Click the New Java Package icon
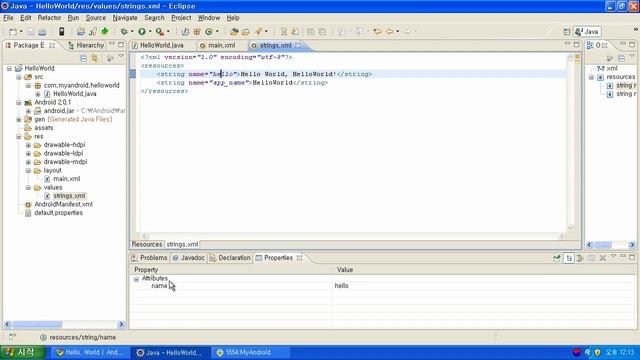Screen dimensions: 640x360 [197, 31]
